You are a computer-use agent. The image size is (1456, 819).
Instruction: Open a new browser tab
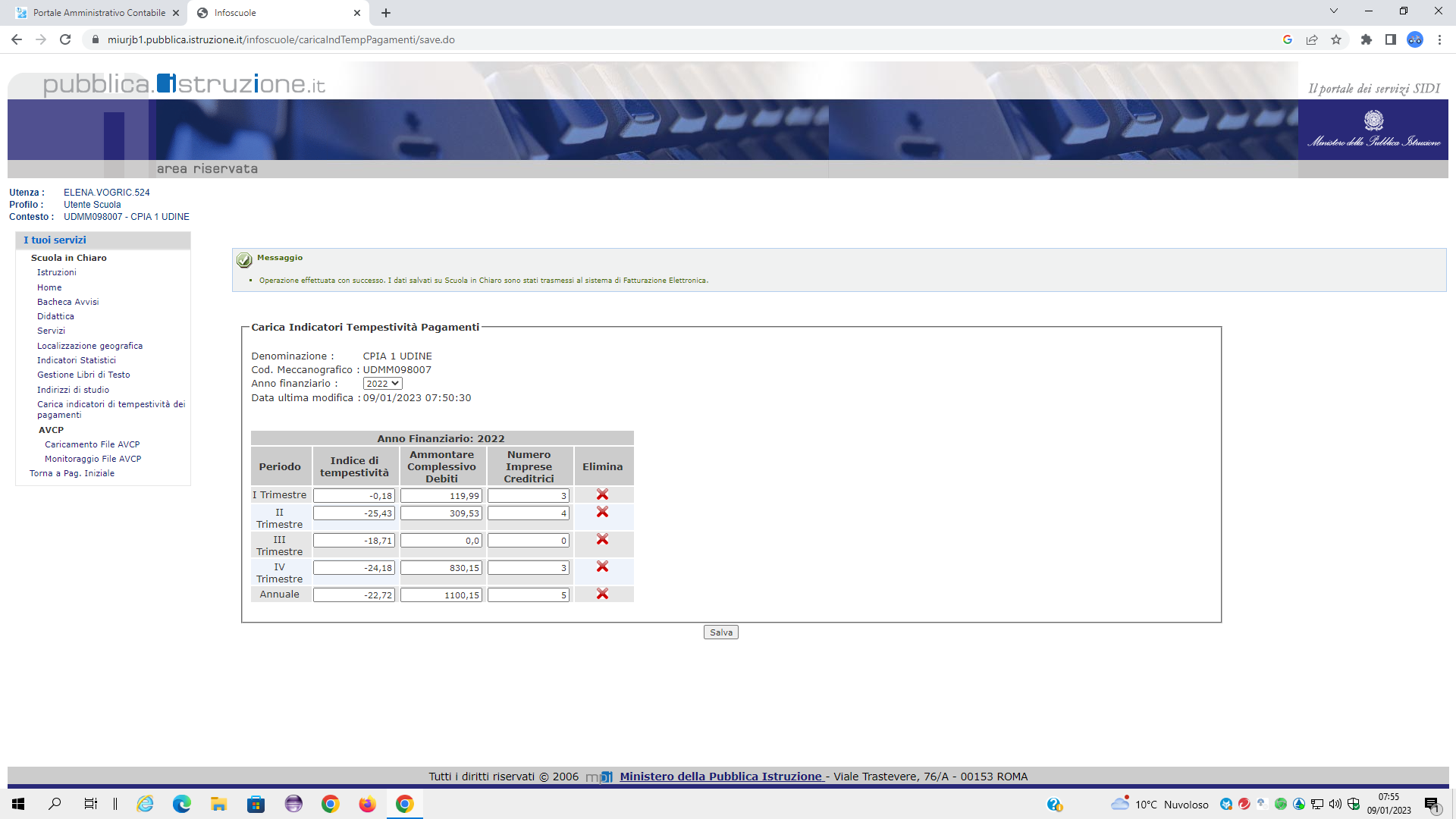pos(386,13)
